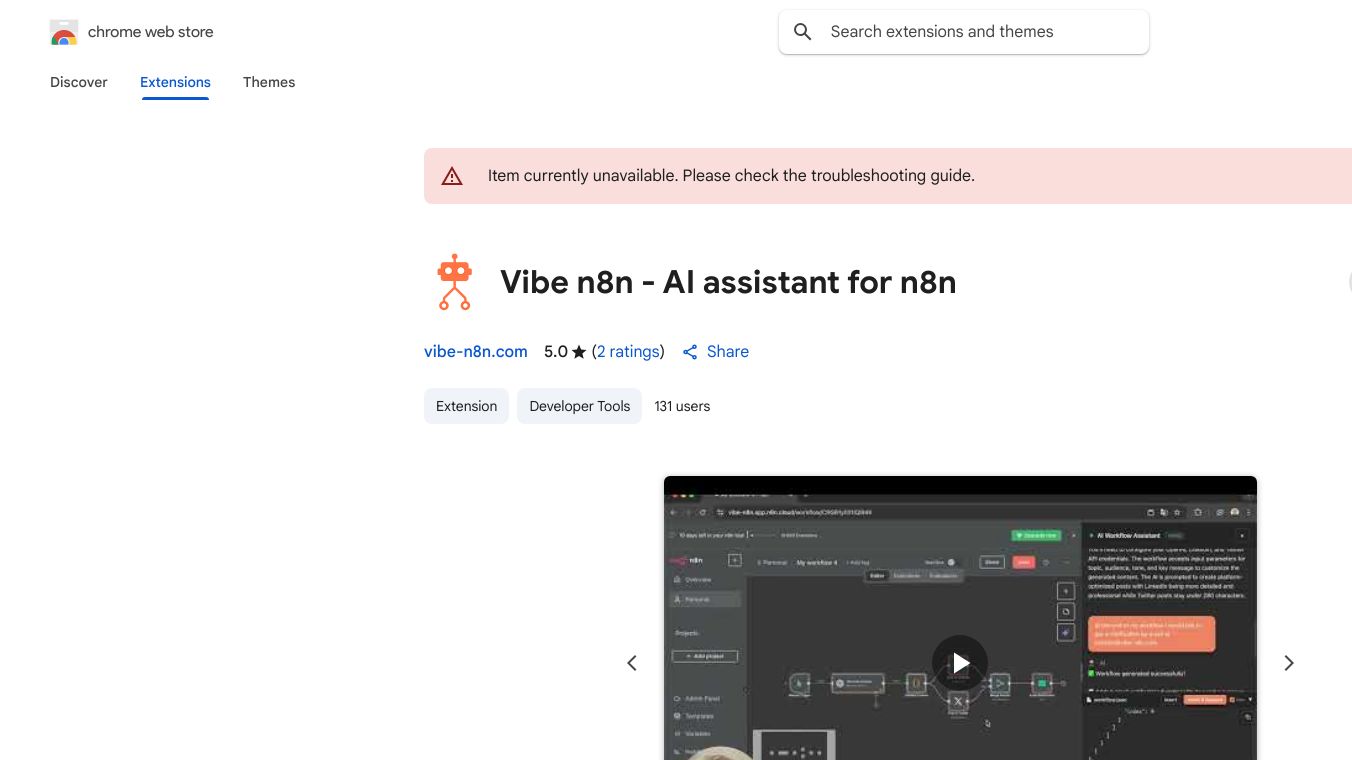Open the vibe-n8n.com website link
1352x760 pixels.
point(476,352)
